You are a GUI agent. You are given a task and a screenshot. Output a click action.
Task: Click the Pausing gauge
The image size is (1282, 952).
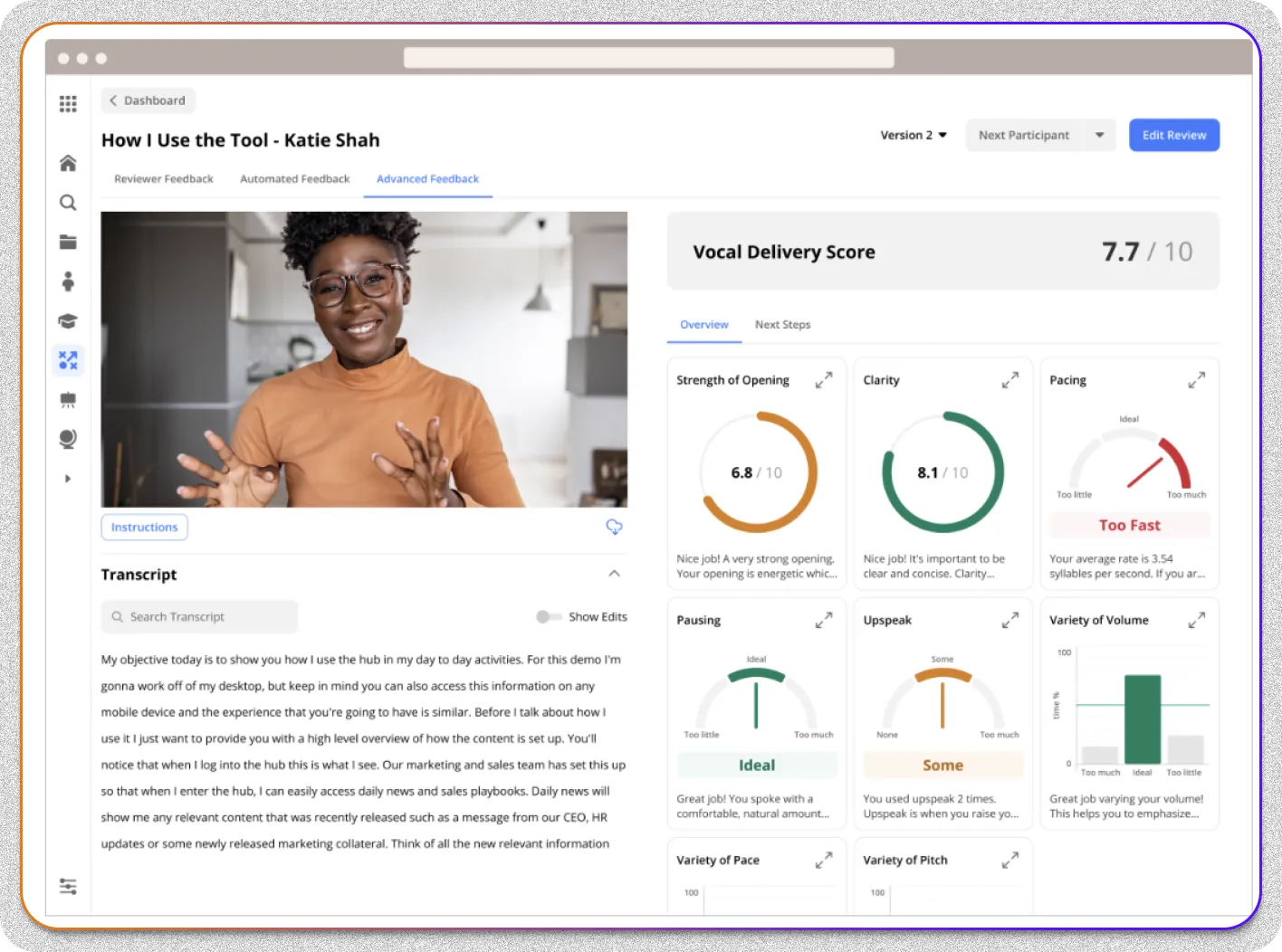(x=756, y=700)
